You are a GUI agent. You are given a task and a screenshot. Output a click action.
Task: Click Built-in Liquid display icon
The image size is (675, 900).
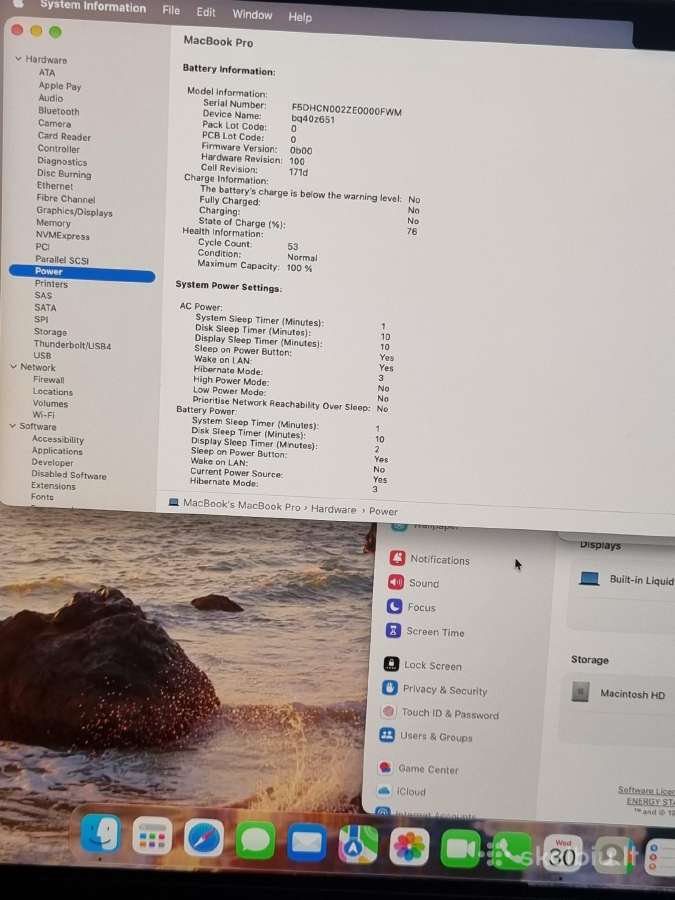[589, 578]
